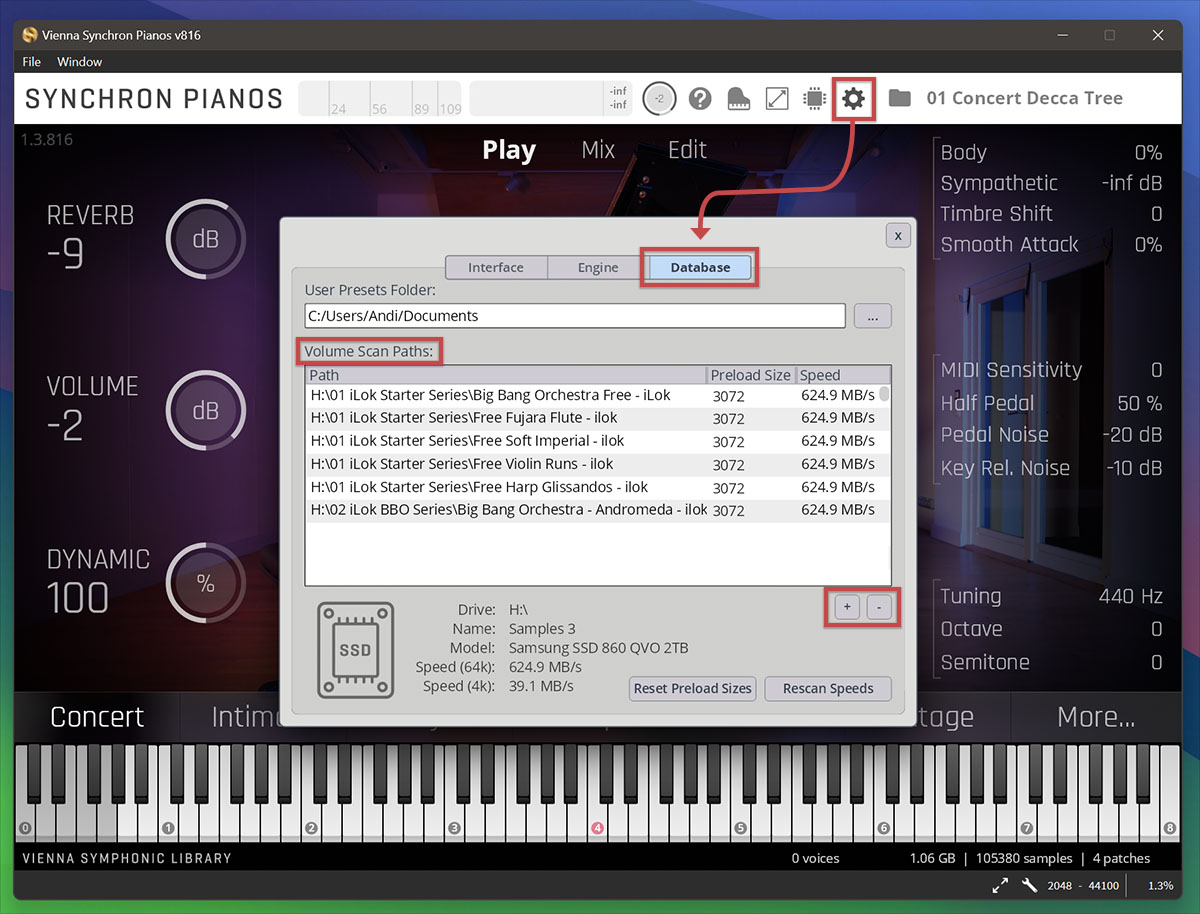
Task: Click the User Presets Folder path field
Action: click(x=575, y=316)
